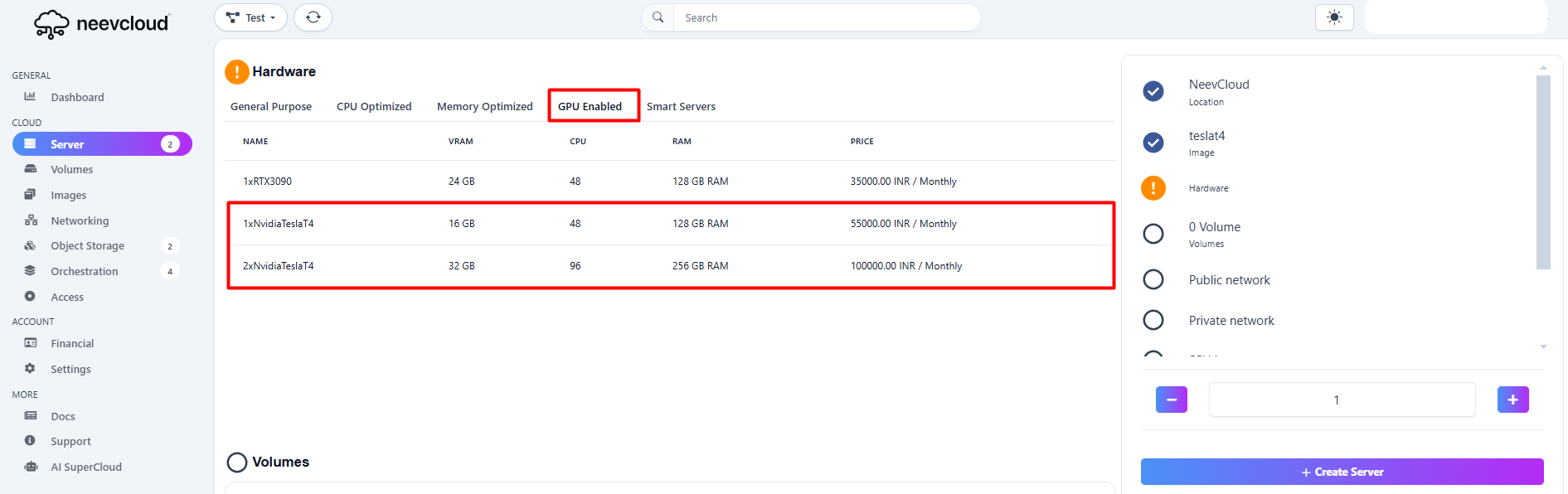Select the Private network step circle

pos(1153,320)
